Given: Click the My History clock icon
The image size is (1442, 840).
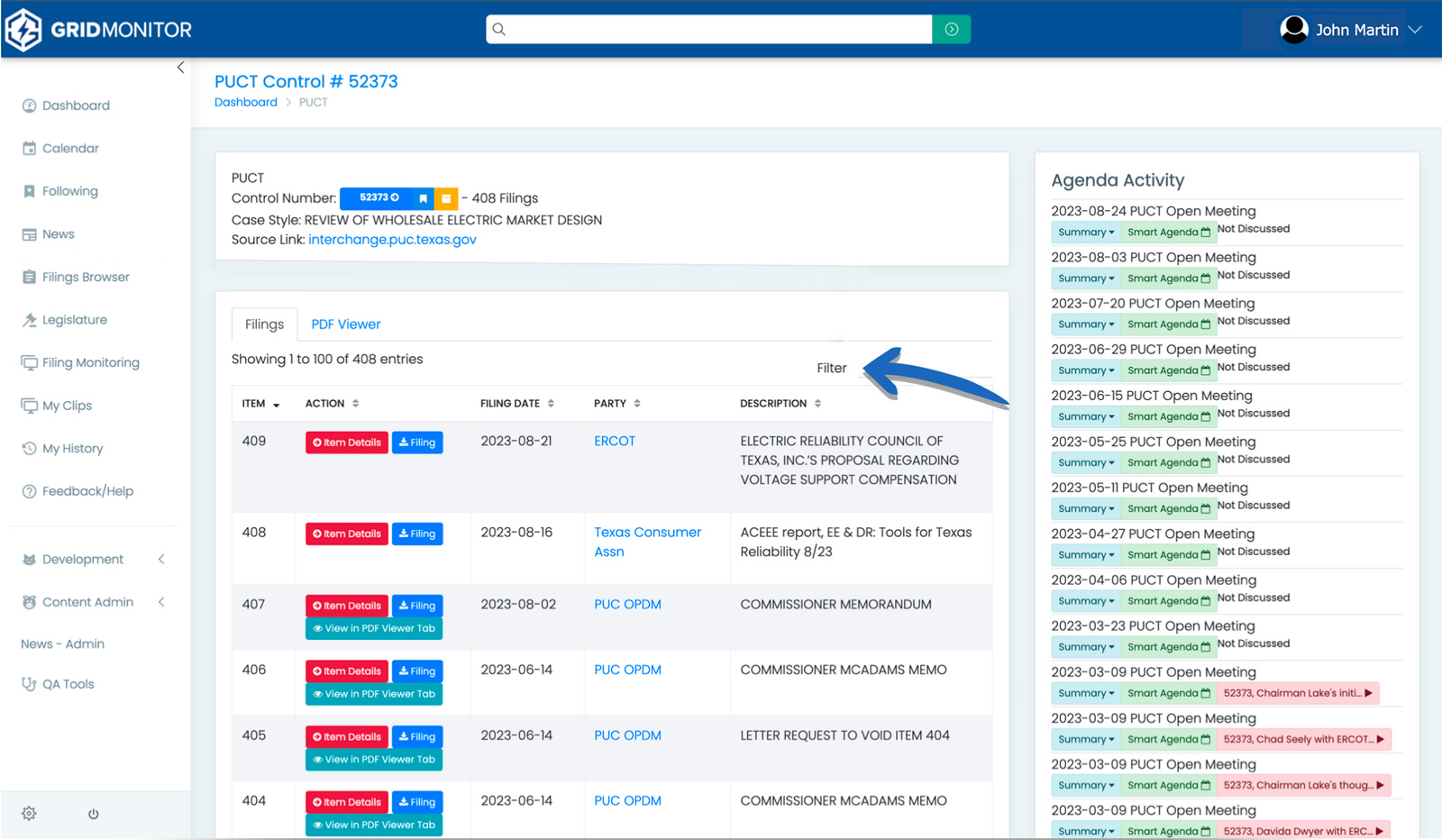Looking at the screenshot, I should tap(29, 448).
